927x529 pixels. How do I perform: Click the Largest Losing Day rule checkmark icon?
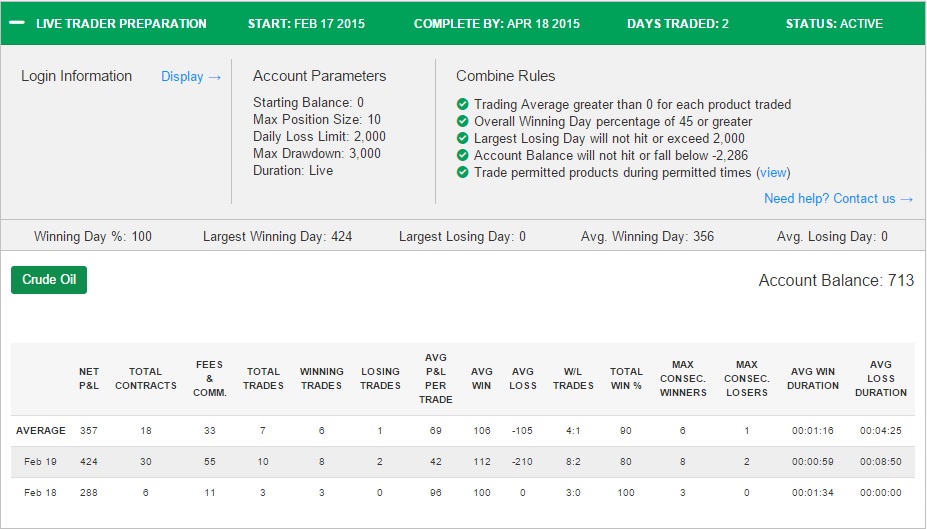point(463,138)
